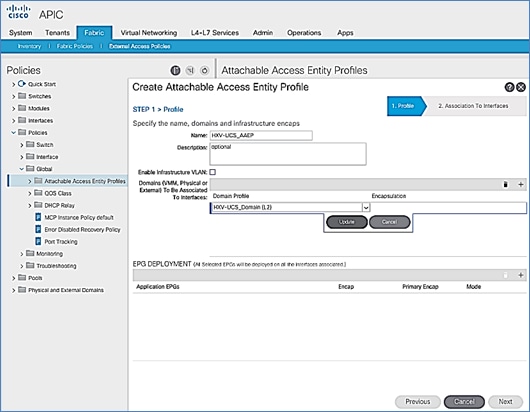Select DHCP Relay in tree

(x=59, y=205)
